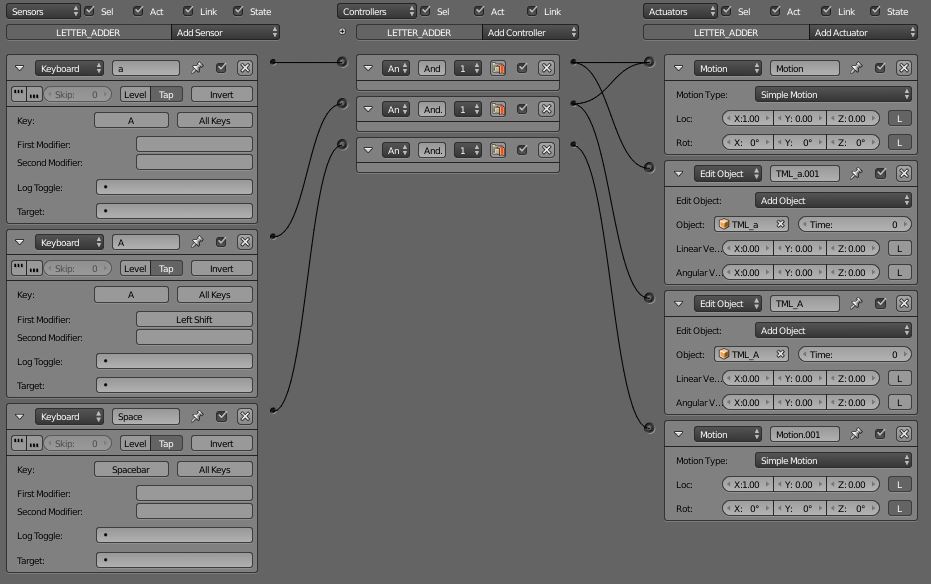Viewport: 931px width, 584px height.
Task: Open the Add Controller dropdown
Action: point(530,33)
